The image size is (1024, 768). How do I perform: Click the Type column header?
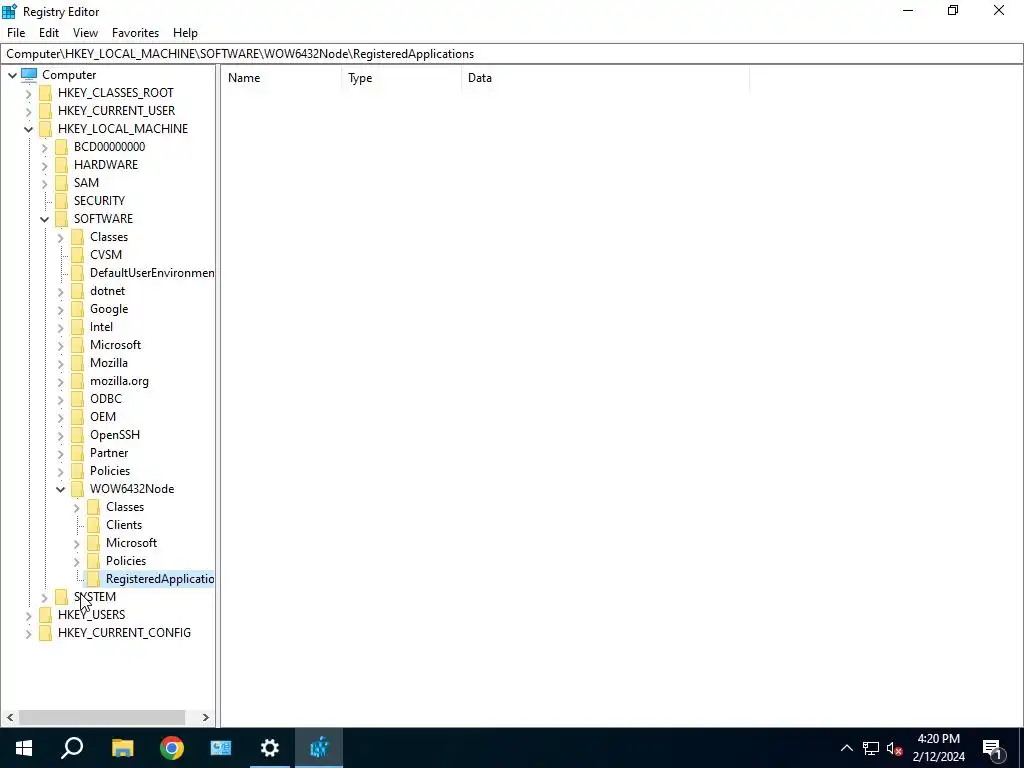[x=402, y=78]
